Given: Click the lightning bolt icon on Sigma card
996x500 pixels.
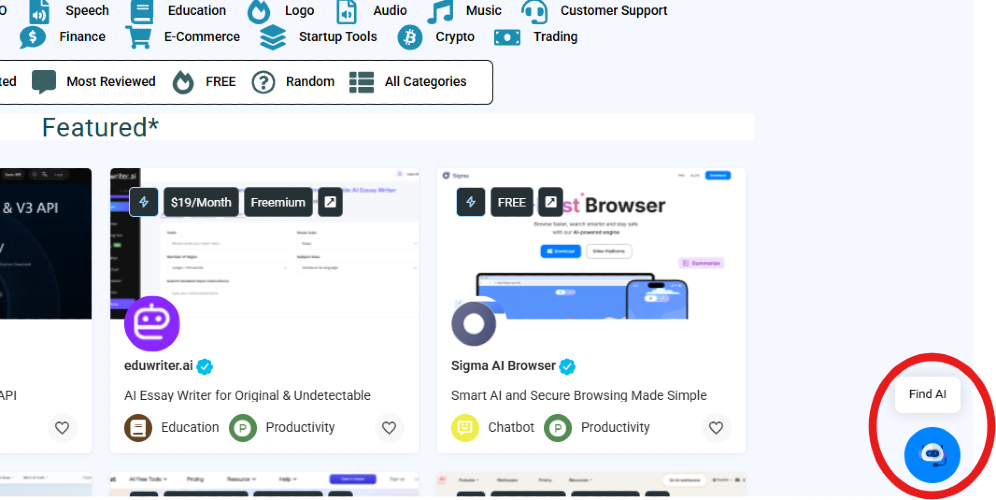Looking at the screenshot, I should pyautogui.click(x=471, y=202).
